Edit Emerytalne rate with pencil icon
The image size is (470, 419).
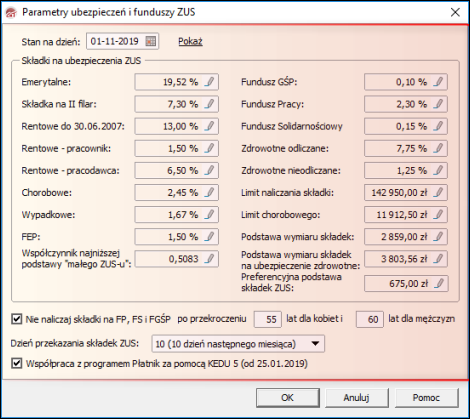coord(209,82)
